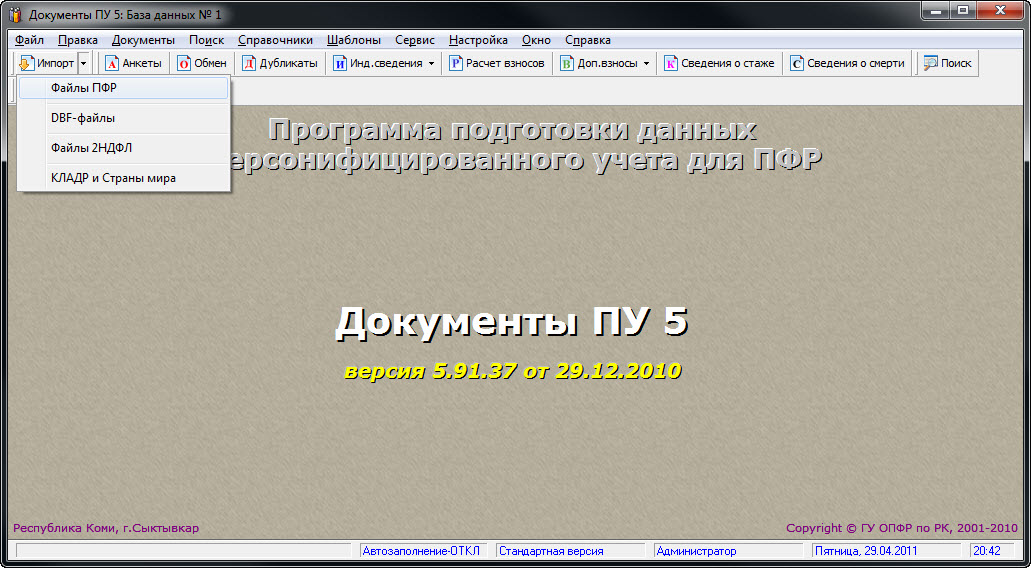
Task: Click the Поиск toolbar icon
Action: pos(930,63)
